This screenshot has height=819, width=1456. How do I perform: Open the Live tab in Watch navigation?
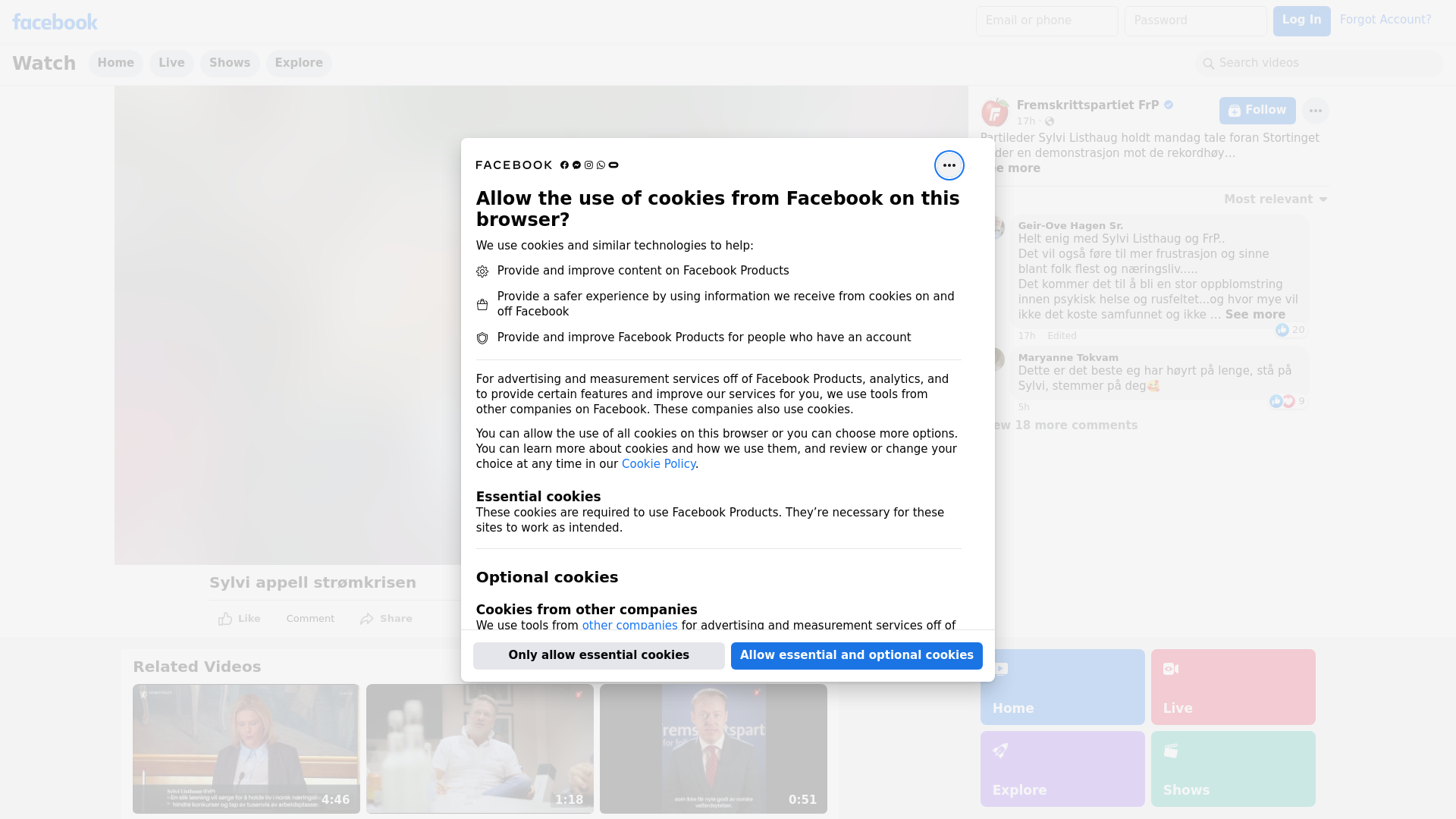[x=171, y=64]
